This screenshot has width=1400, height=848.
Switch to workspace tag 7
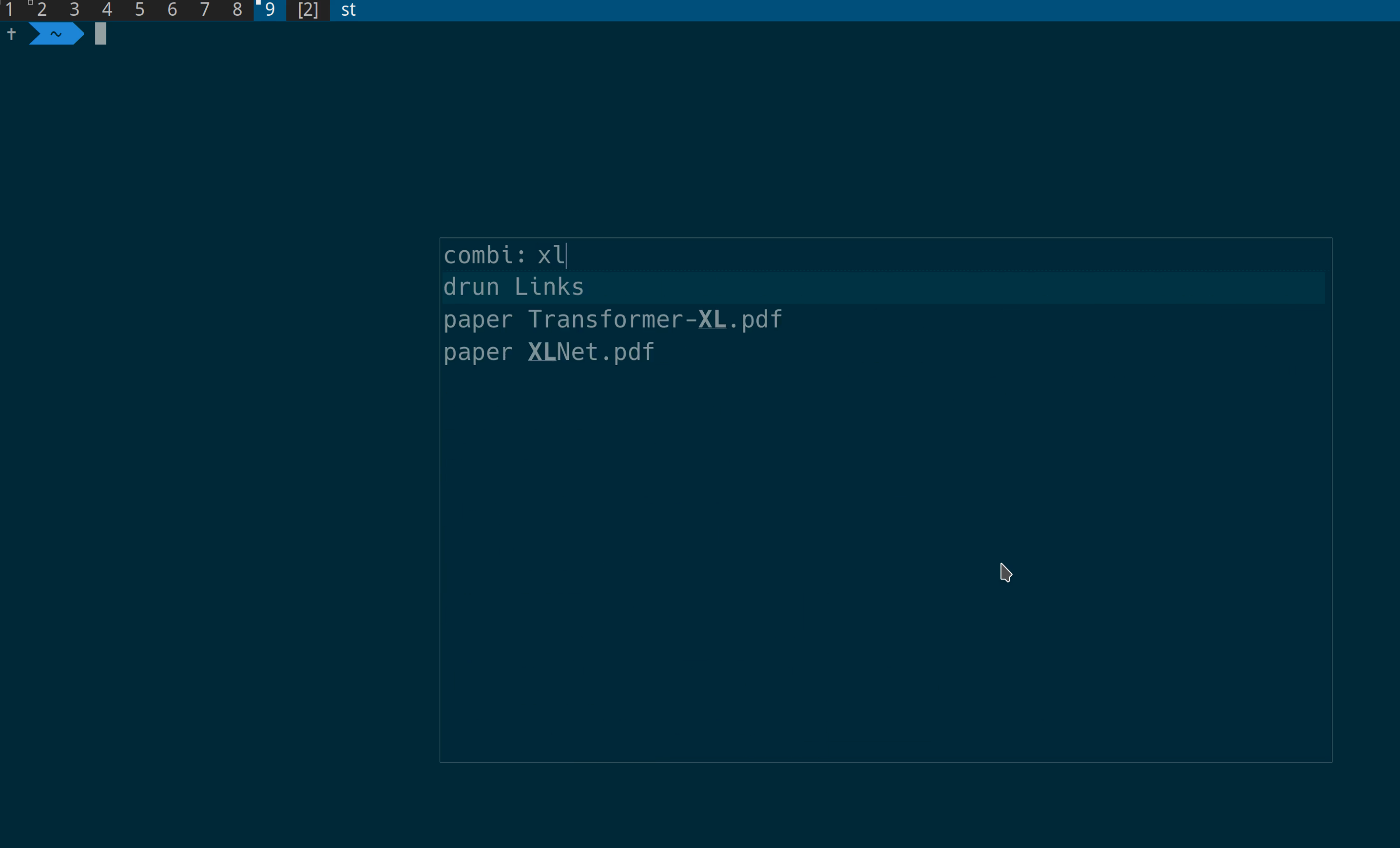click(x=204, y=10)
